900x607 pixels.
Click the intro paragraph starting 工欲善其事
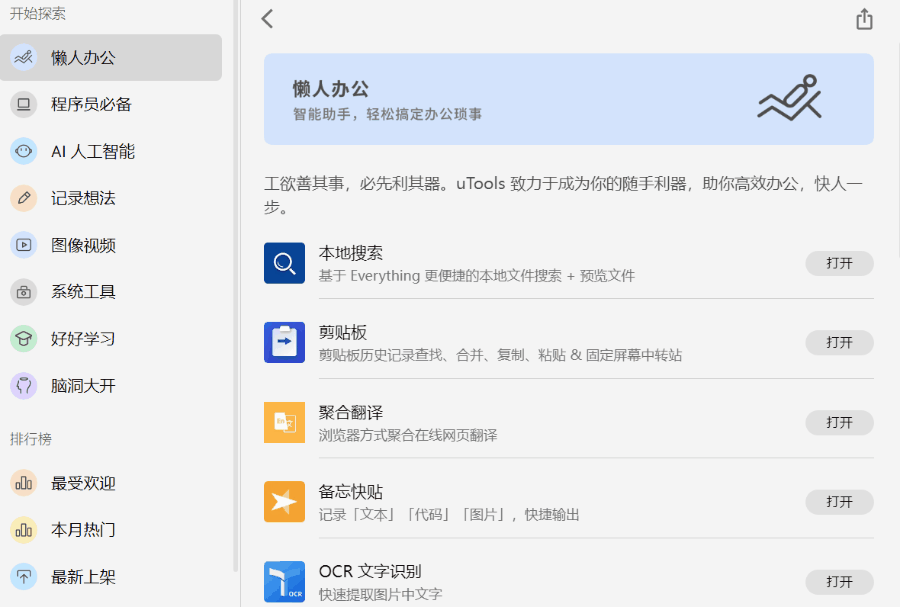tap(563, 195)
